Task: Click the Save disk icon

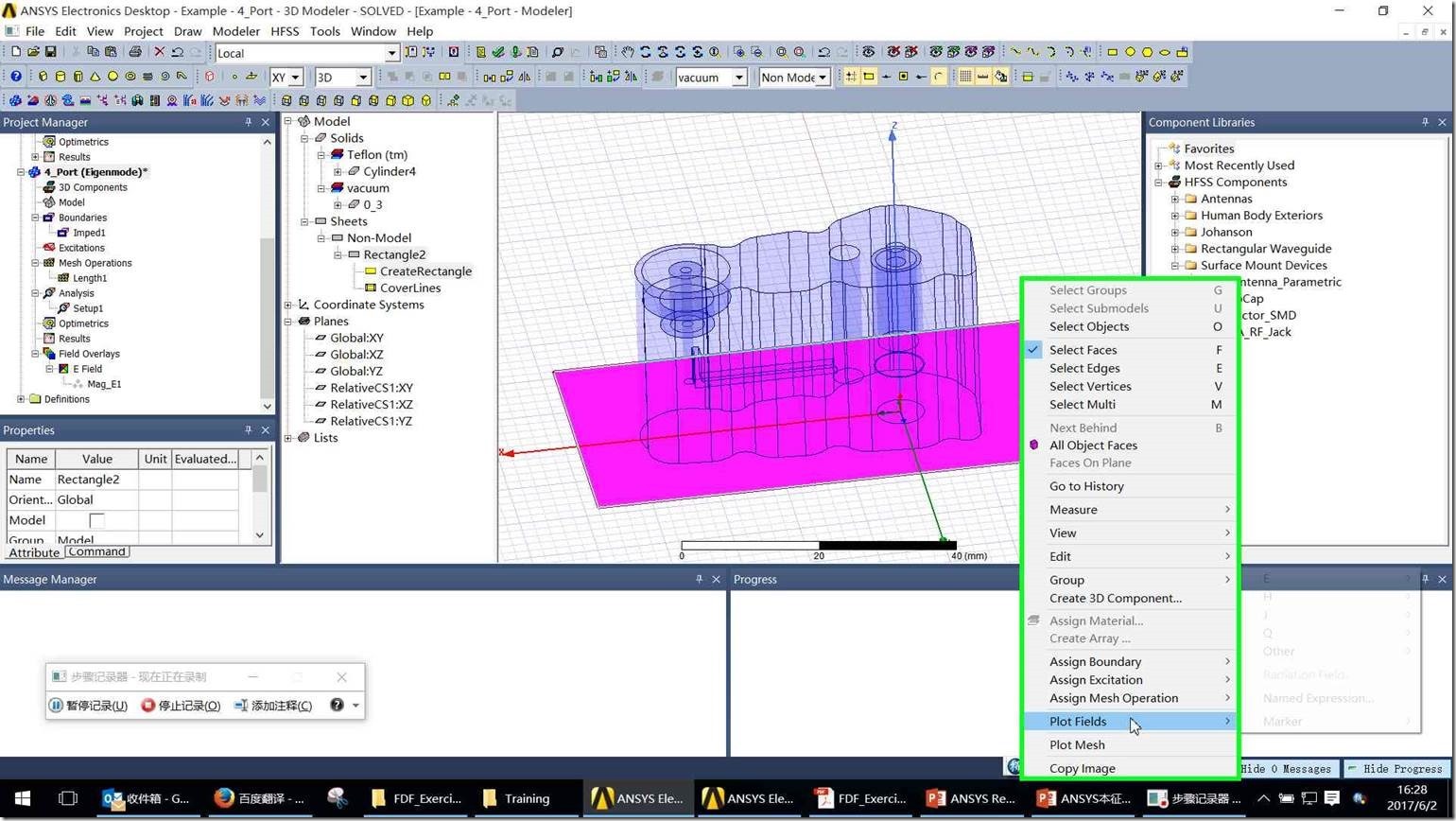Action: (x=51, y=52)
